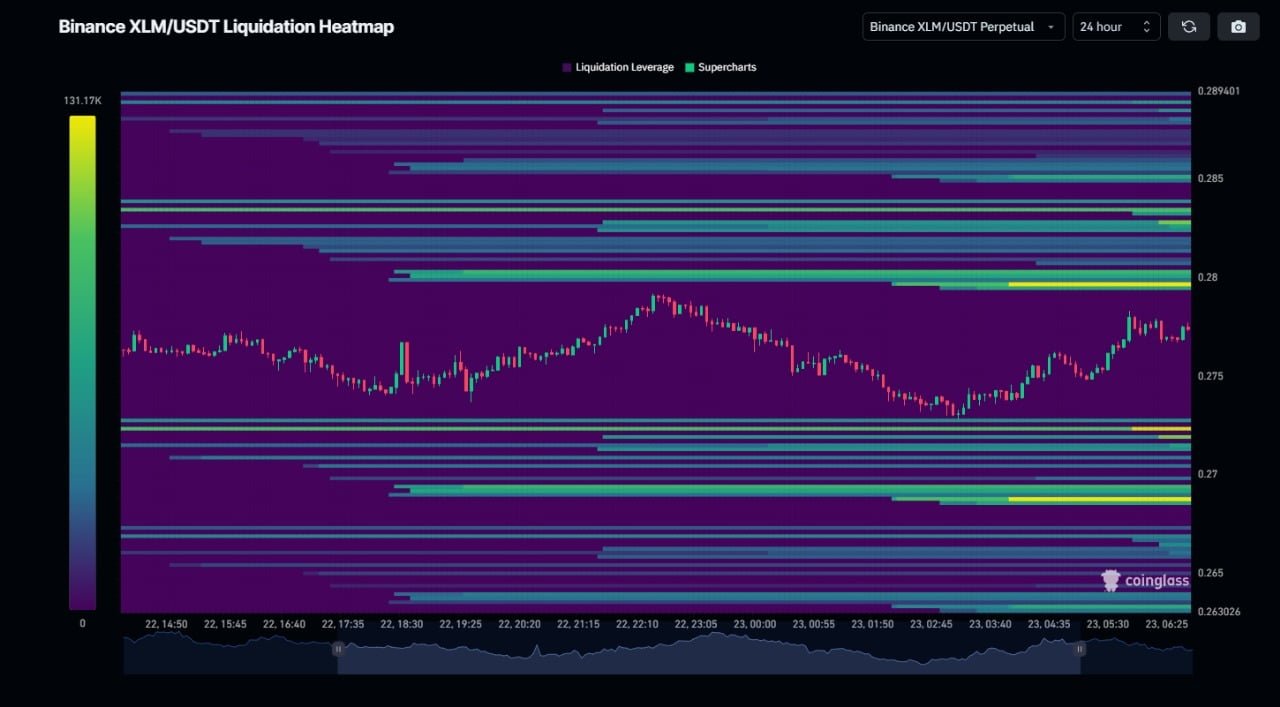Click the bright yellow liquidation band below 0.28
Image resolution: width=1280 pixels, height=707 pixels.
point(1098,285)
